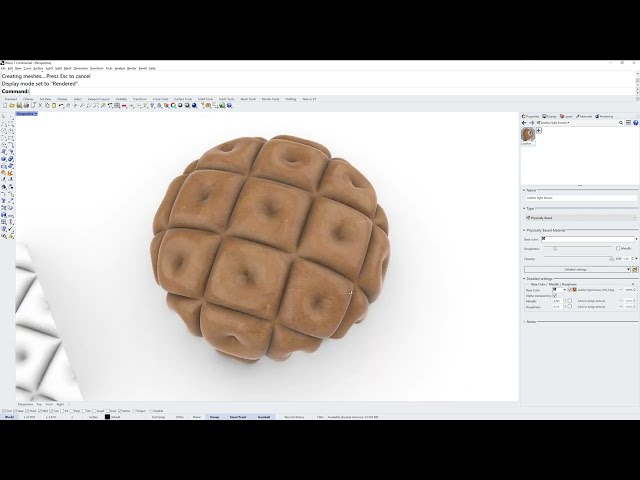The width and height of the screenshot is (640, 480).
Task: Open the hamburger menu in Materials panel
Action: tap(629, 122)
